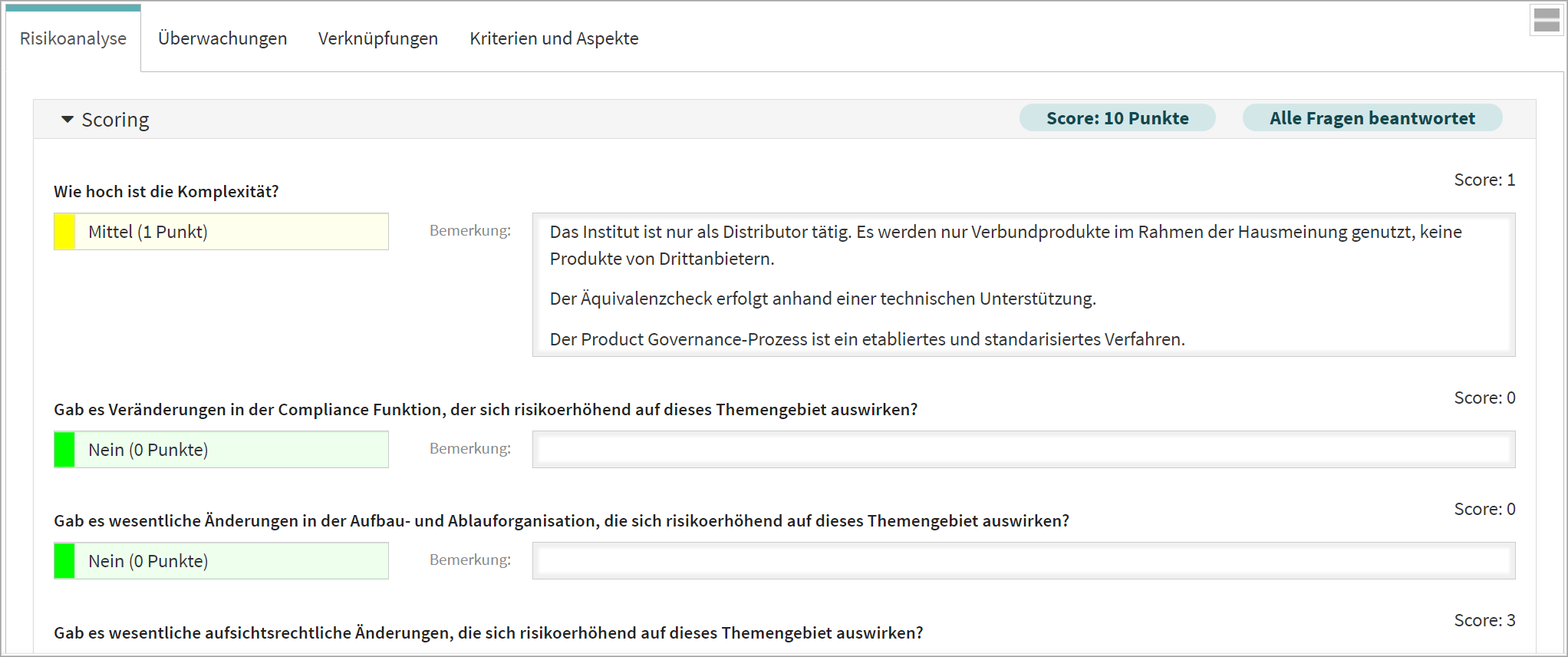Edit the Komplexität Bemerkung text box
The width and height of the screenshot is (1568, 657).
click(x=1023, y=285)
